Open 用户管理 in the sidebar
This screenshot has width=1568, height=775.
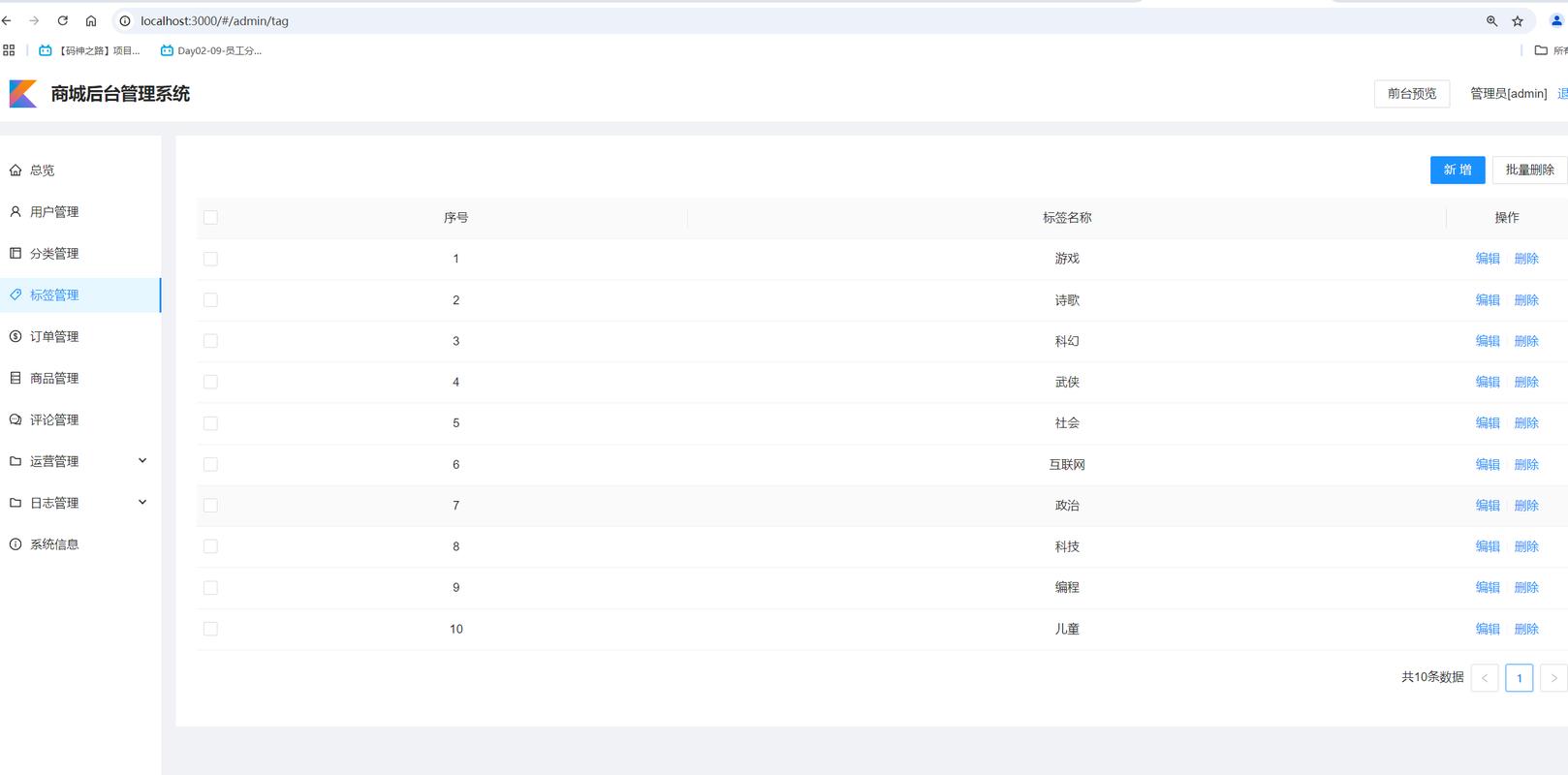pyautogui.click(x=80, y=212)
